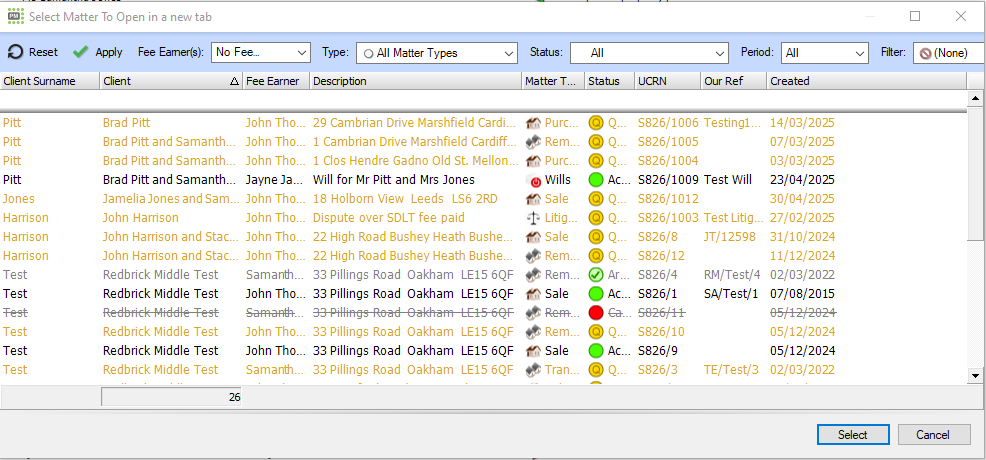
Task: Click red Cancelled status icon for S826/11
Action: 596,313
